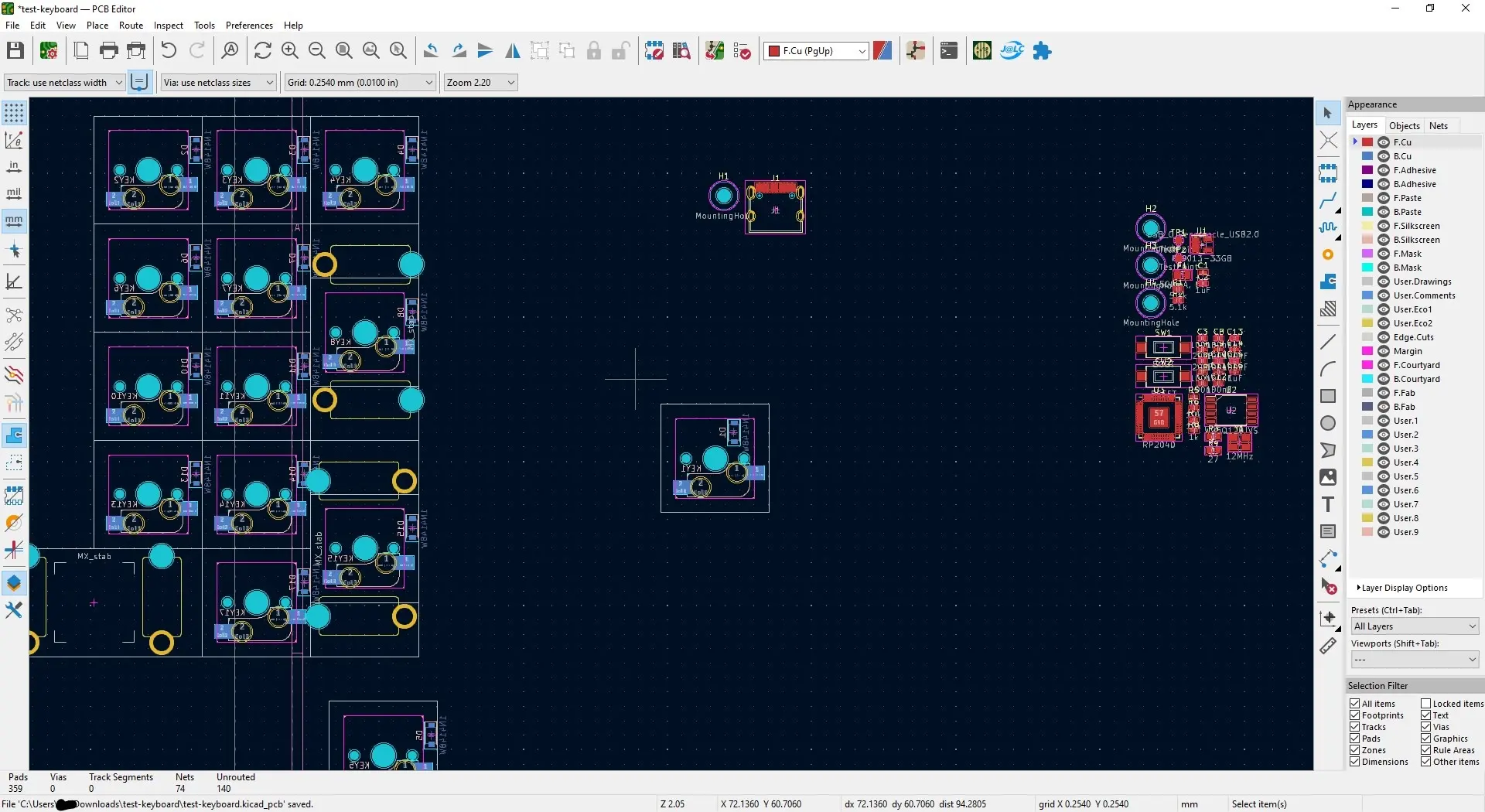Viewport: 1485px width, 812px height.
Task: Hide the B.Cu layer via eye icon
Action: (x=1384, y=156)
